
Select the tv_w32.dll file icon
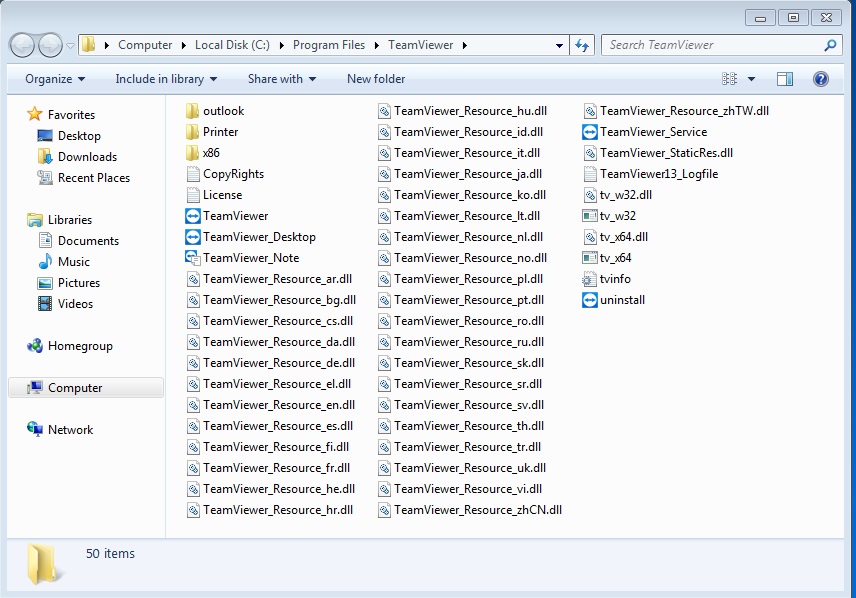590,196
